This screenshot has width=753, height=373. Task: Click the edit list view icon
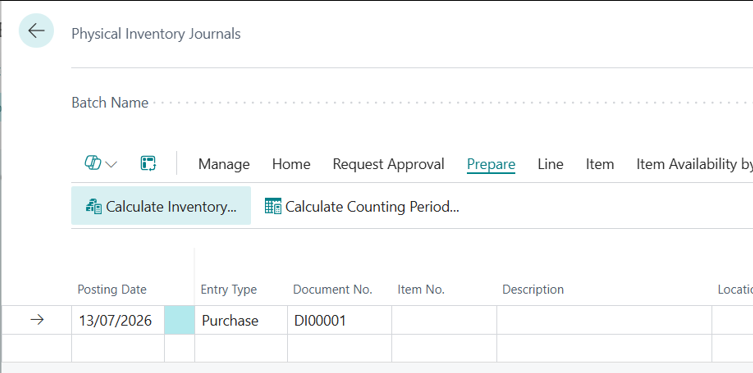(x=148, y=163)
